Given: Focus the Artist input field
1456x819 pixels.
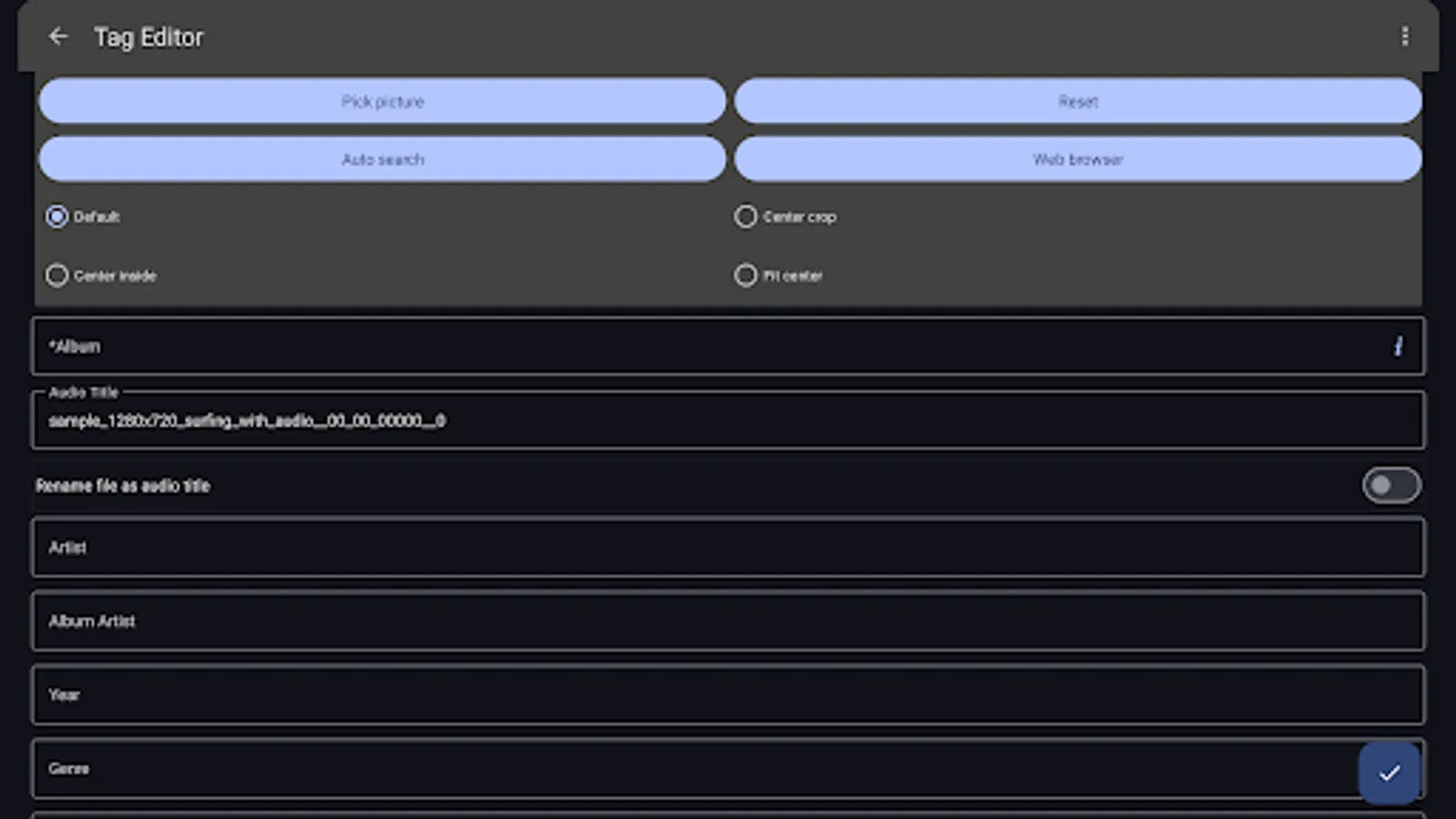Looking at the screenshot, I should tap(637, 548).
